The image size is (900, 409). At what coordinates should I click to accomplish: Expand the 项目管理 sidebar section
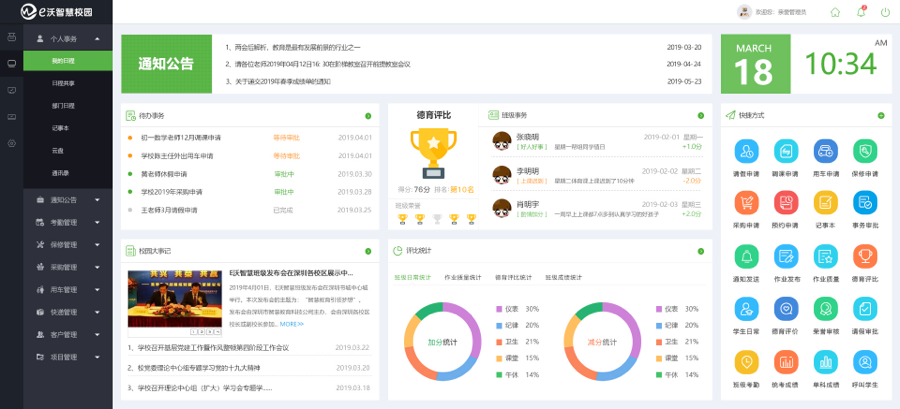click(x=64, y=357)
